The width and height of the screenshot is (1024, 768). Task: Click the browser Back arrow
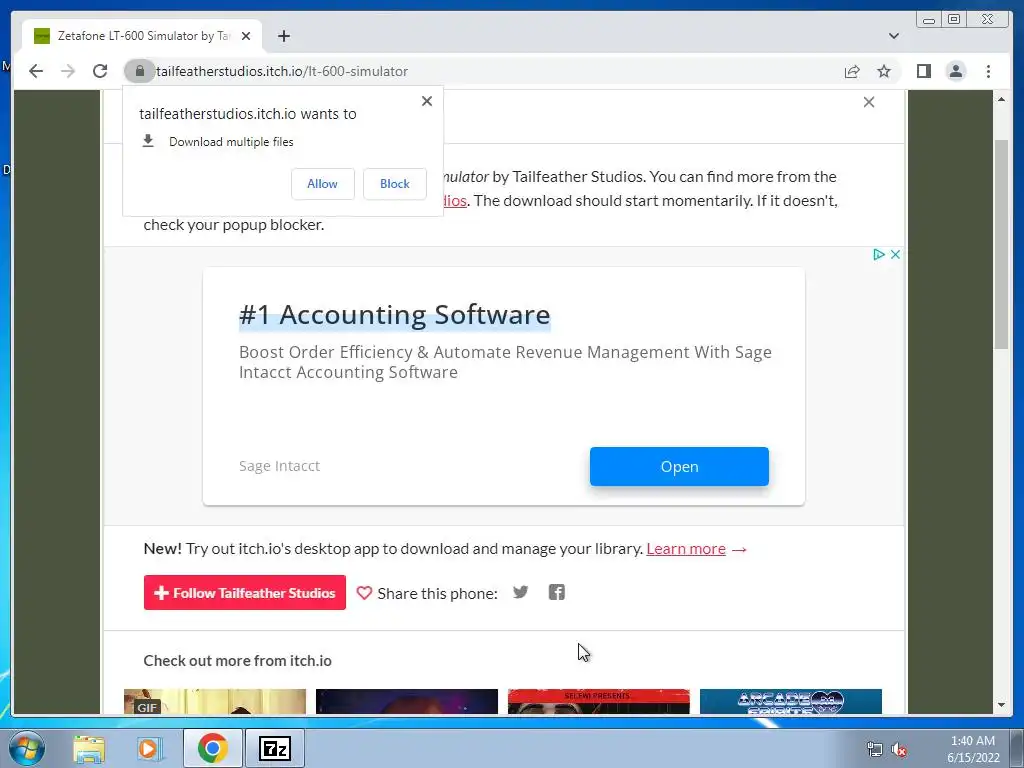pyautogui.click(x=36, y=71)
